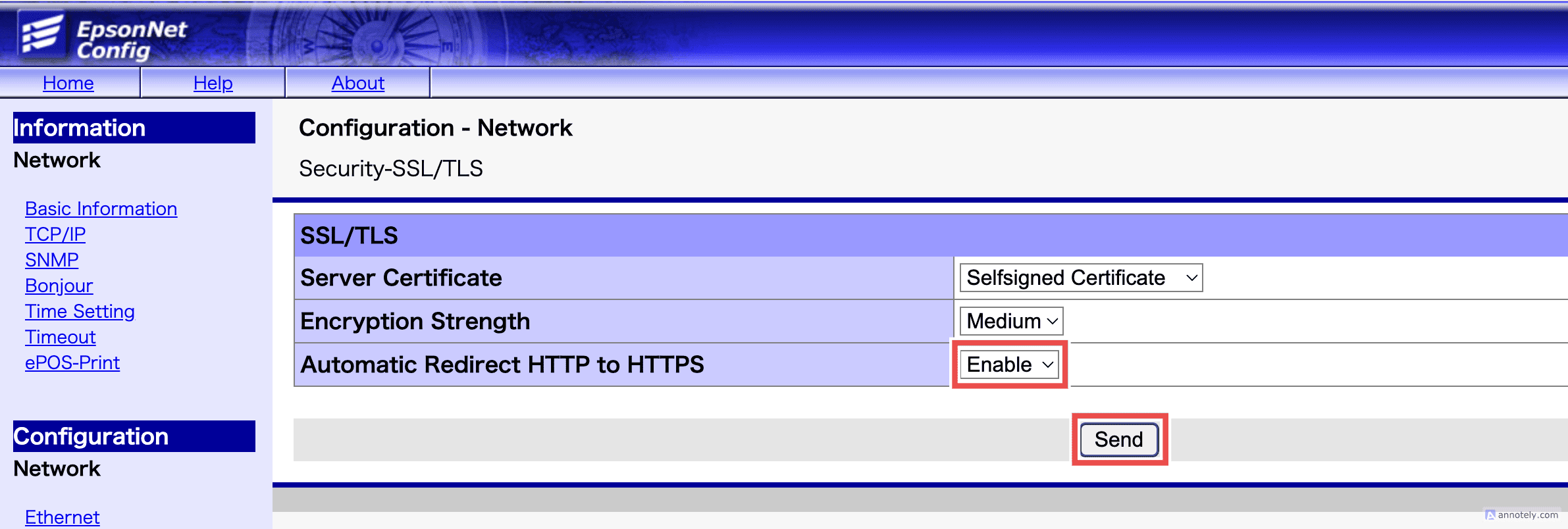
Task: Open the Basic Information link
Action: click(101, 209)
